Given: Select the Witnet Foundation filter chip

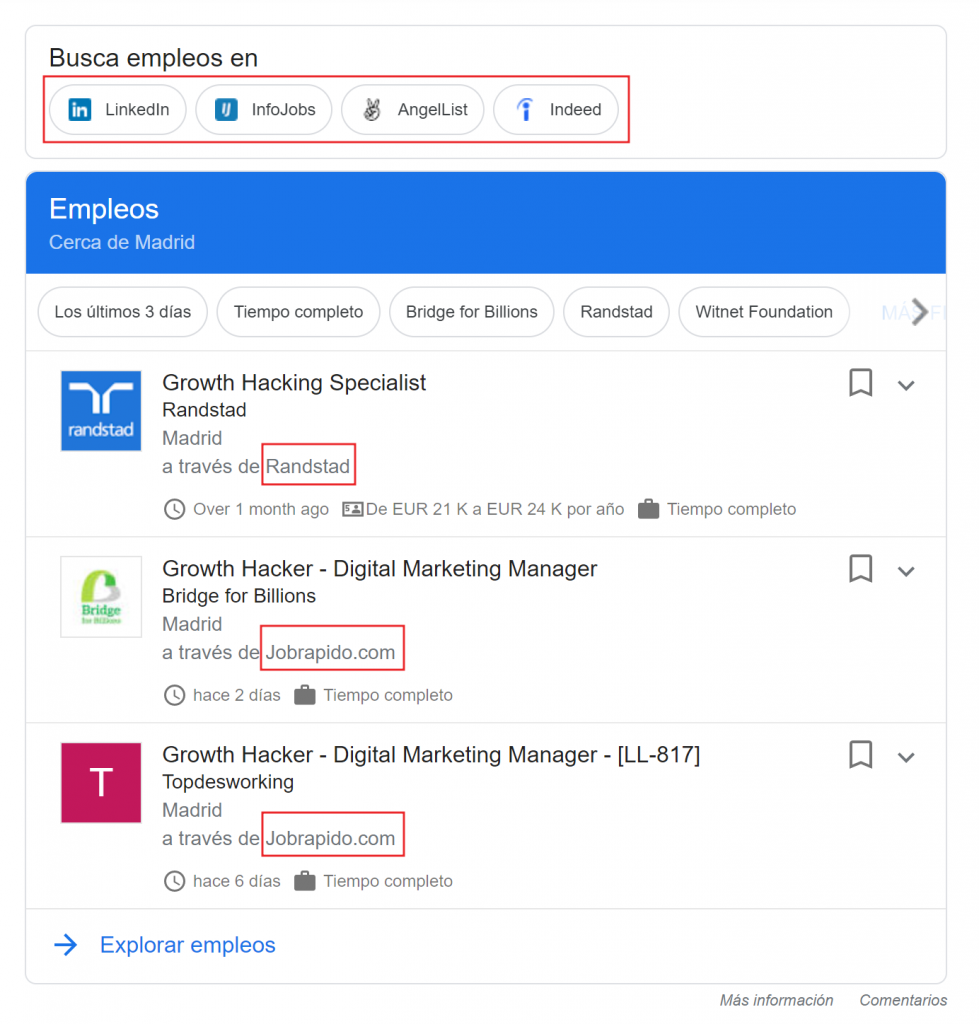Looking at the screenshot, I should pos(764,312).
